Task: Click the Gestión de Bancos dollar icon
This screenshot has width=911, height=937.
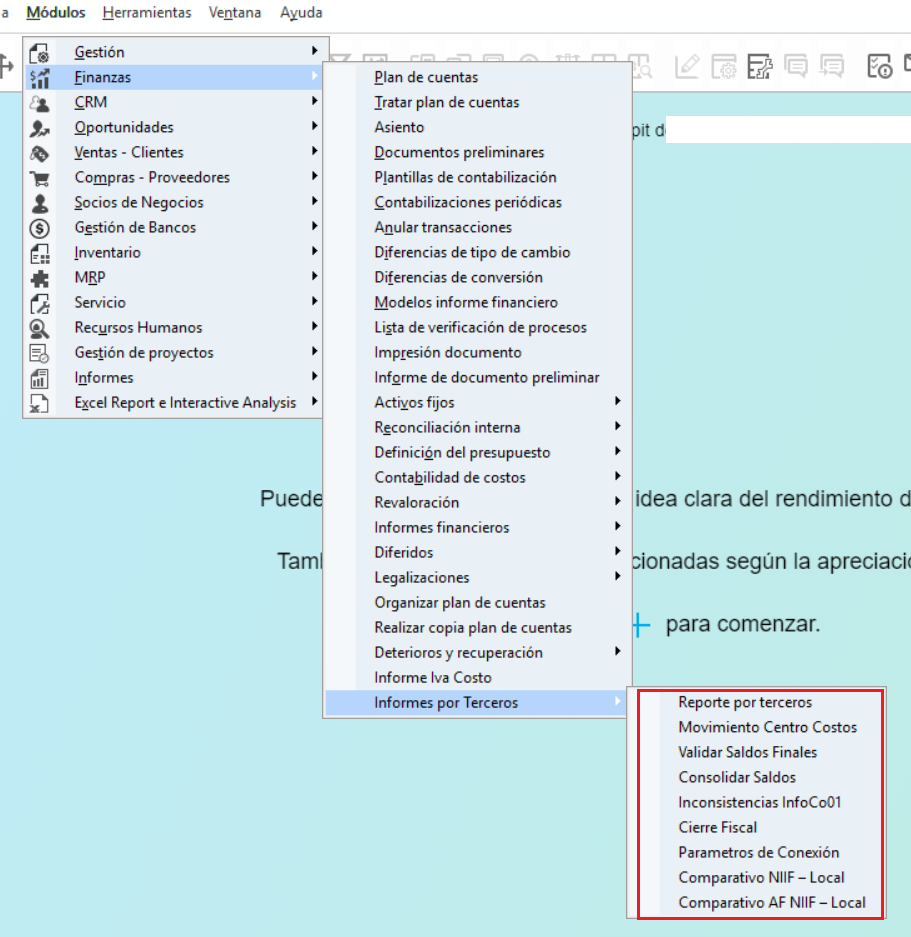Action: [x=39, y=228]
